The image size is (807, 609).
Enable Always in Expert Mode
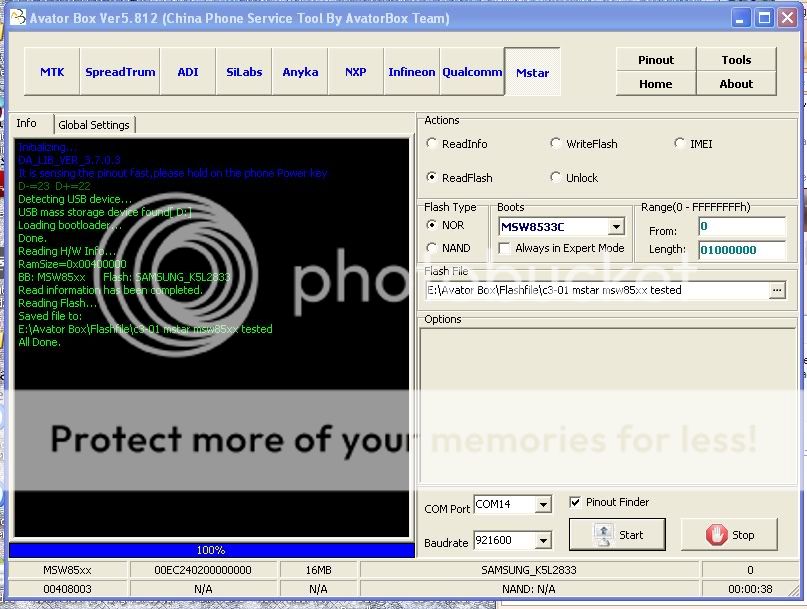pos(562,248)
